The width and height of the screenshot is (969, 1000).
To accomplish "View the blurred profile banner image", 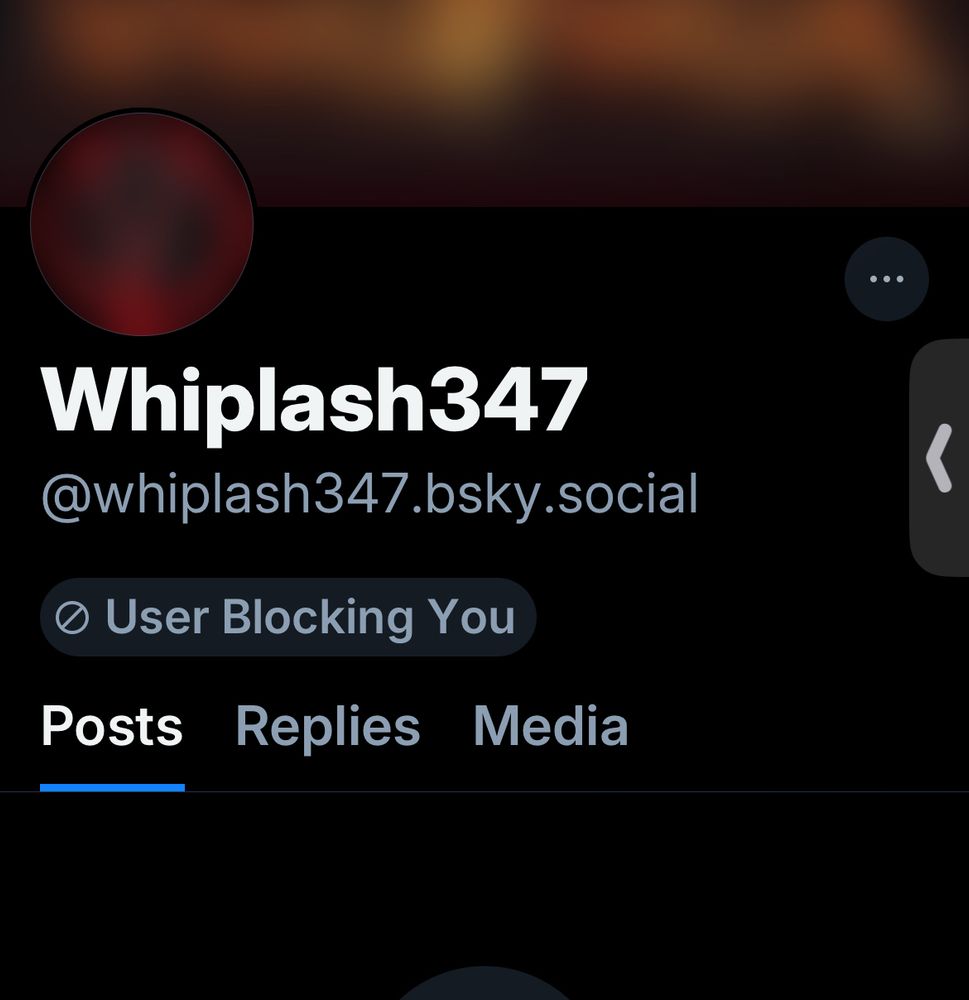I will (484, 103).
